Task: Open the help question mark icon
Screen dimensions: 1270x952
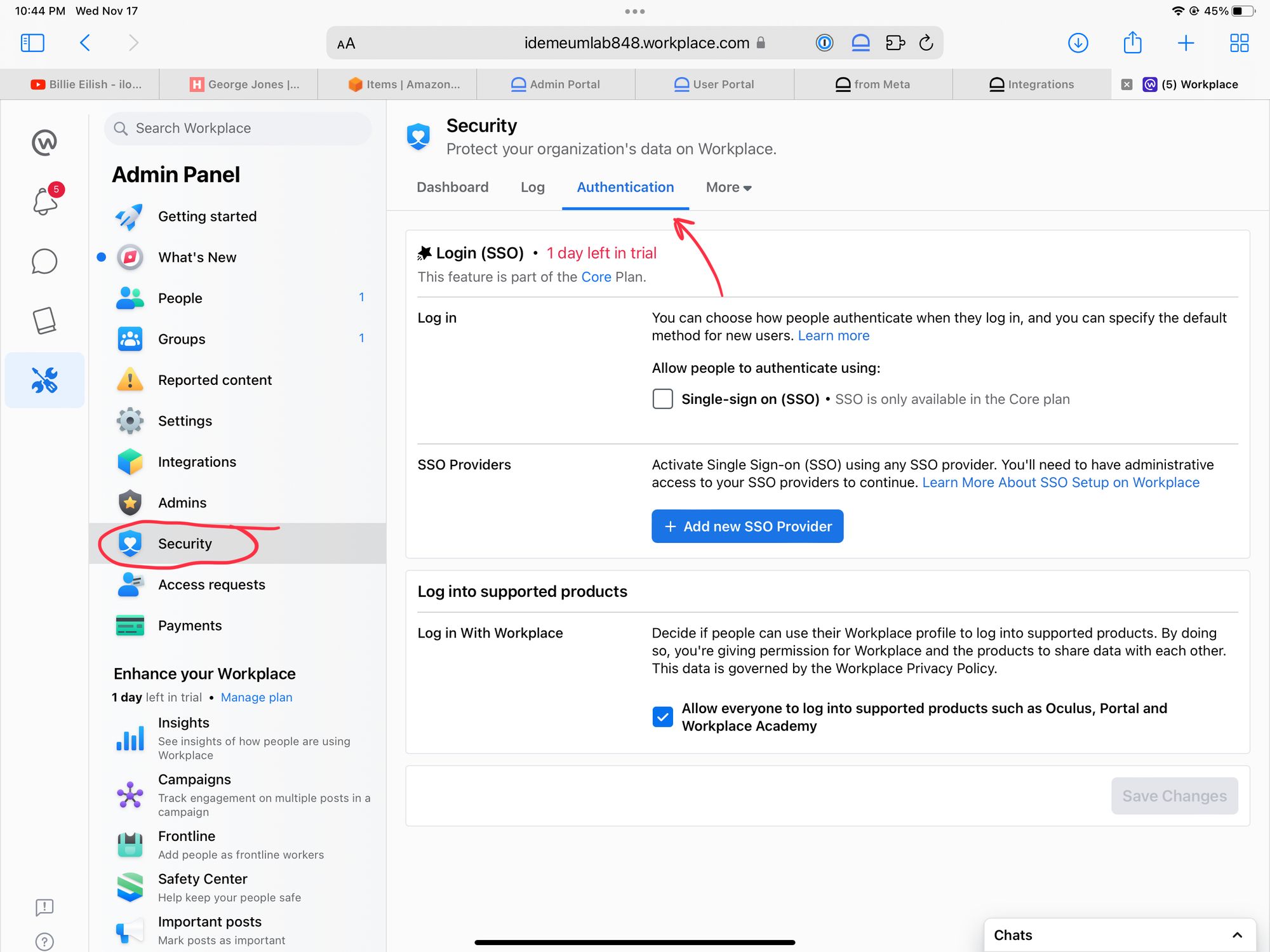Action: point(44,941)
